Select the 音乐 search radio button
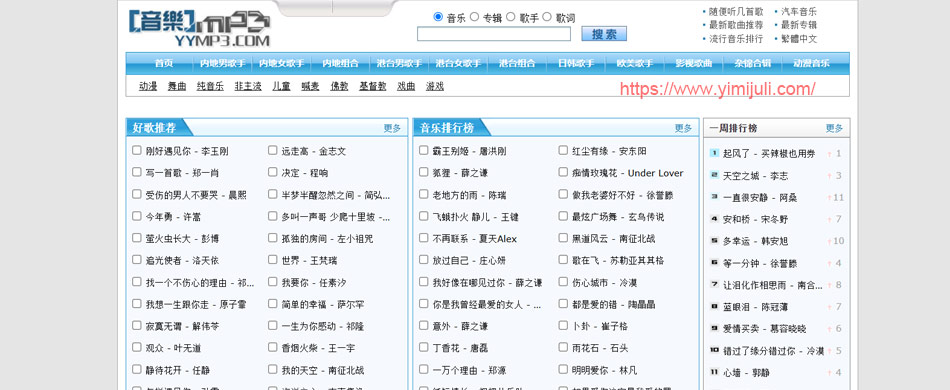Image resolution: width=950 pixels, height=390 pixels. [438, 17]
